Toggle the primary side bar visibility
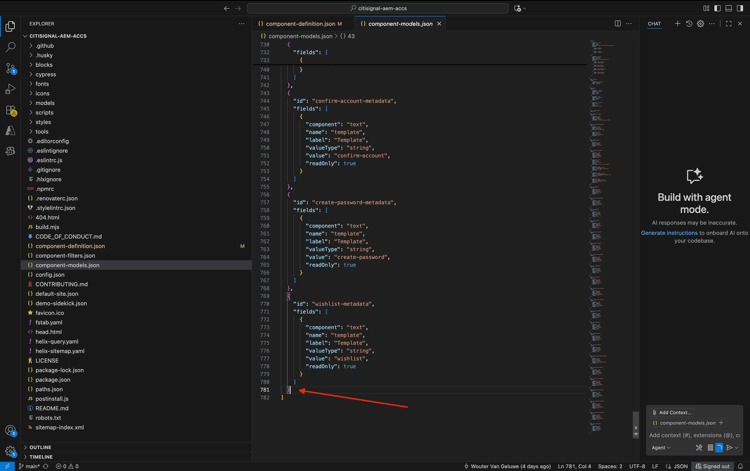Viewport: 750px width, 471px height. click(717, 8)
